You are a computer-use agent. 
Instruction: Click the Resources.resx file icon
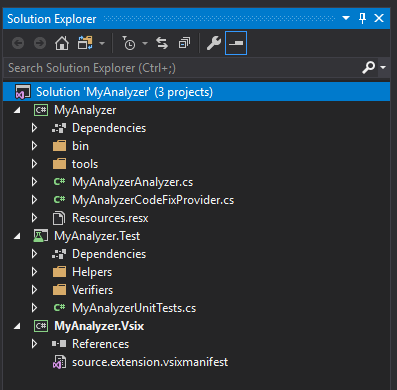pyautogui.click(x=59, y=218)
